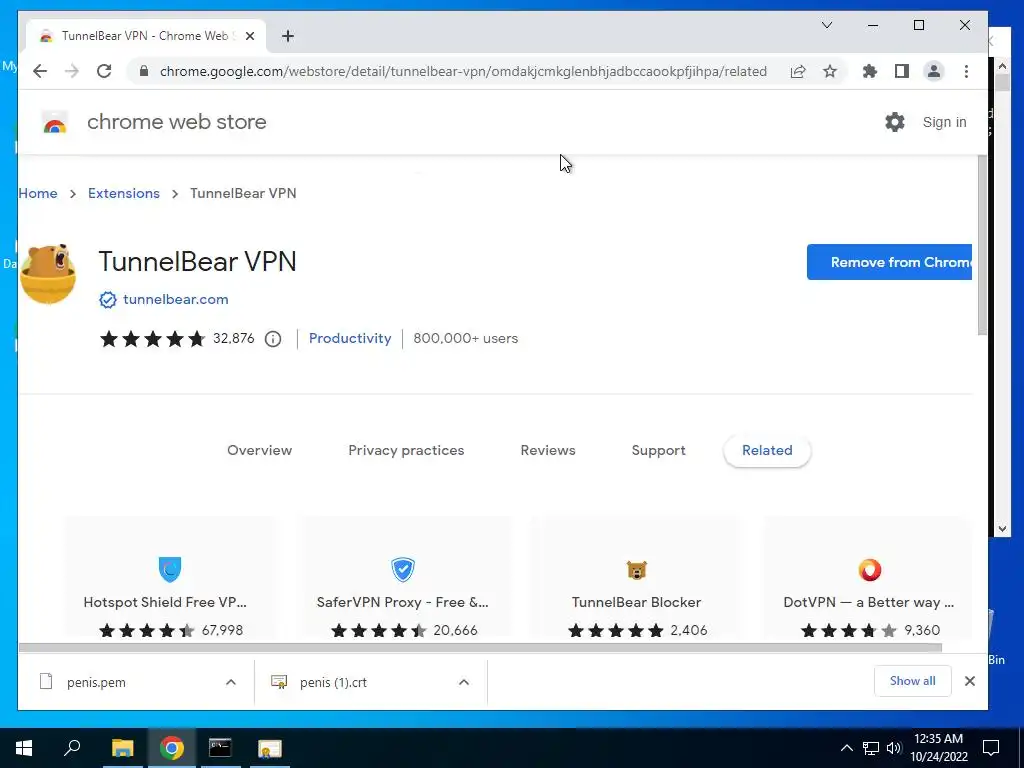Switch to Privacy practices tab
Viewport: 1024px width, 768px height.
pyautogui.click(x=406, y=450)
